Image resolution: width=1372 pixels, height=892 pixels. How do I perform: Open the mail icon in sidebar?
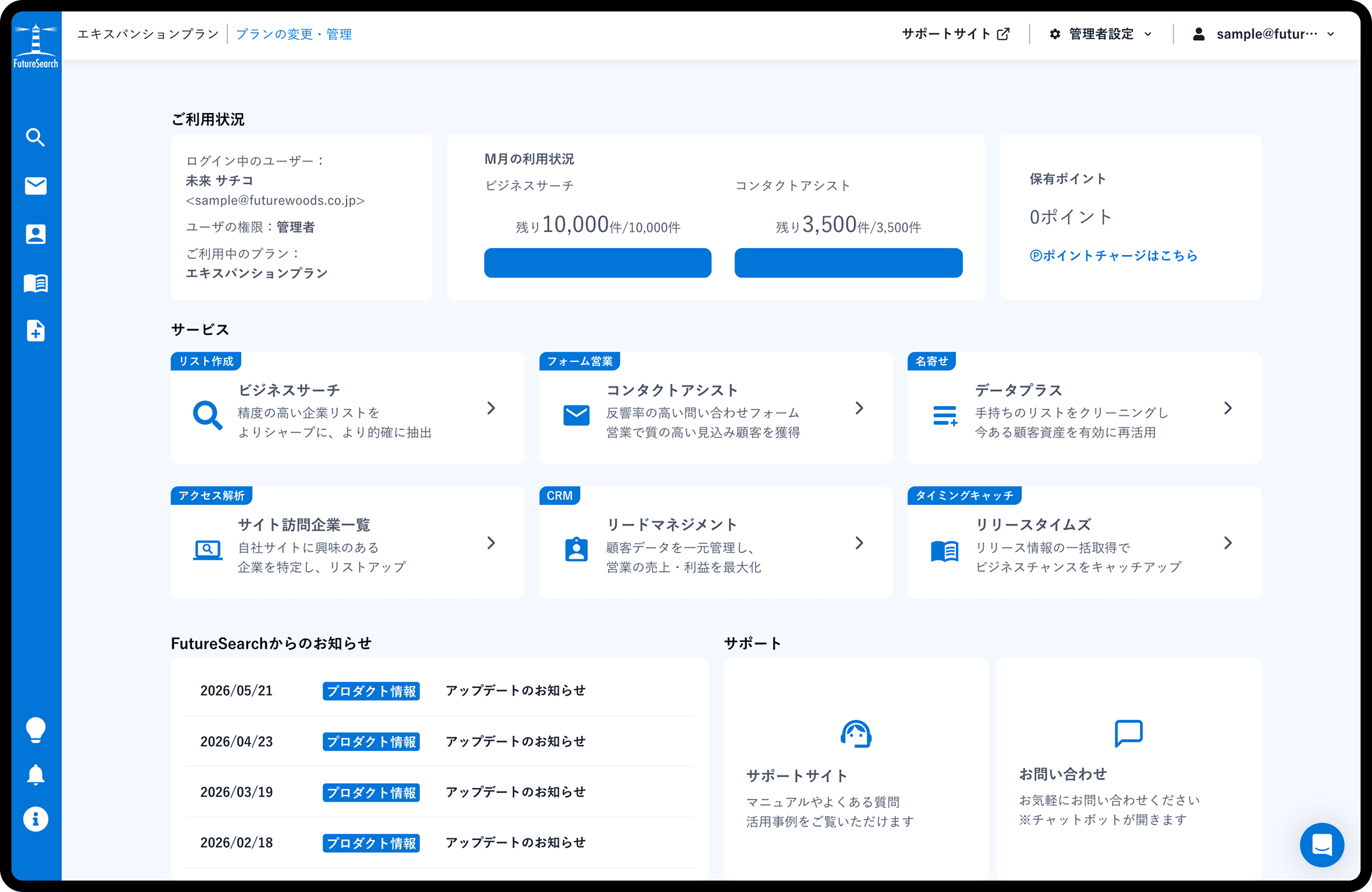pyautogui.click(x=36, y=186)
